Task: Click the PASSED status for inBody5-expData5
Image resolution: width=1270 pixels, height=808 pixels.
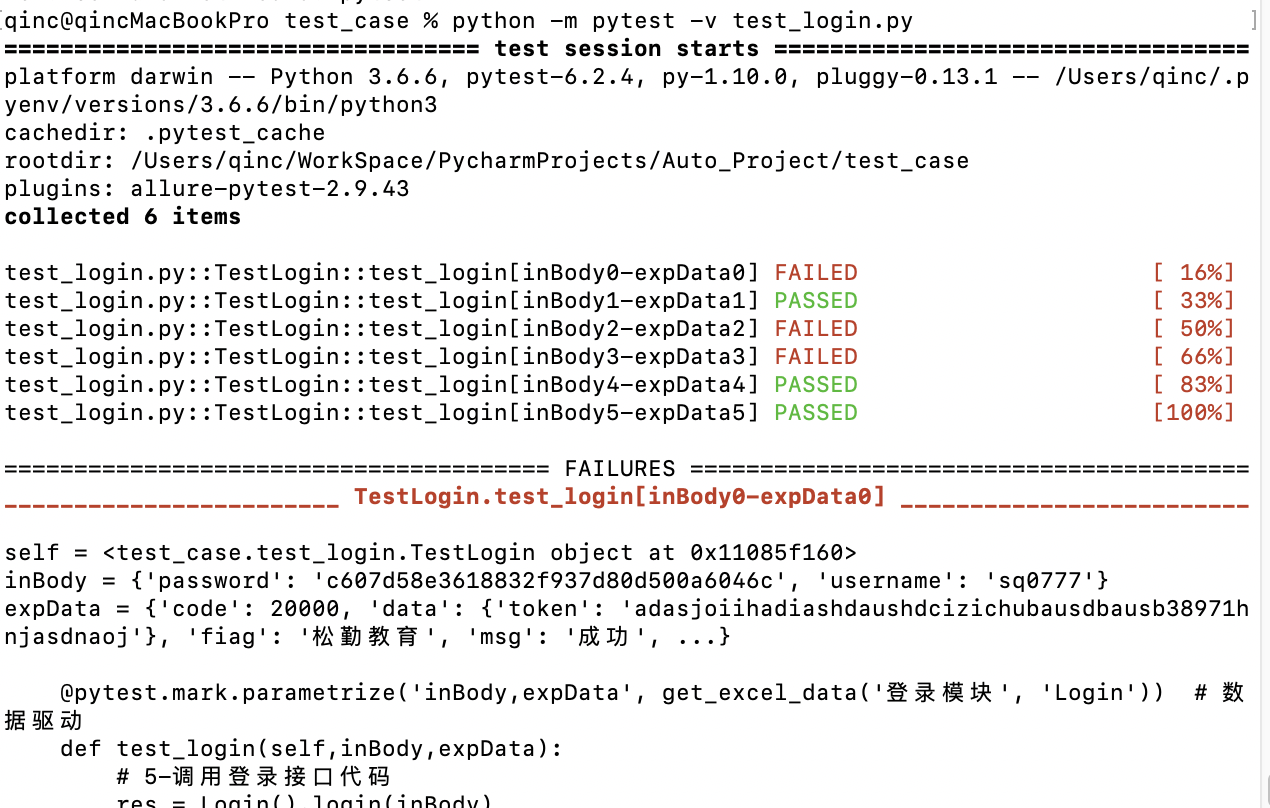Action: [x=816, y=413]
